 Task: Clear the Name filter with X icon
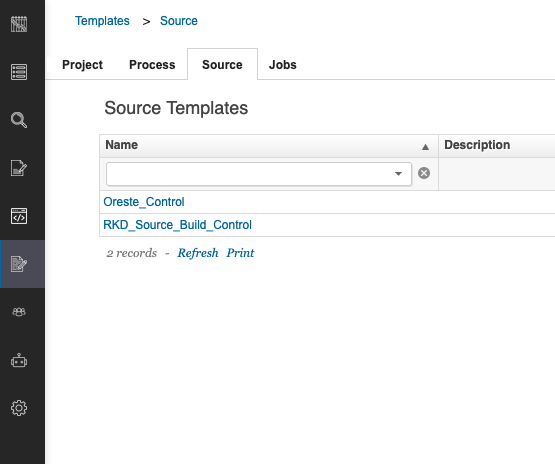click(424, 173)
